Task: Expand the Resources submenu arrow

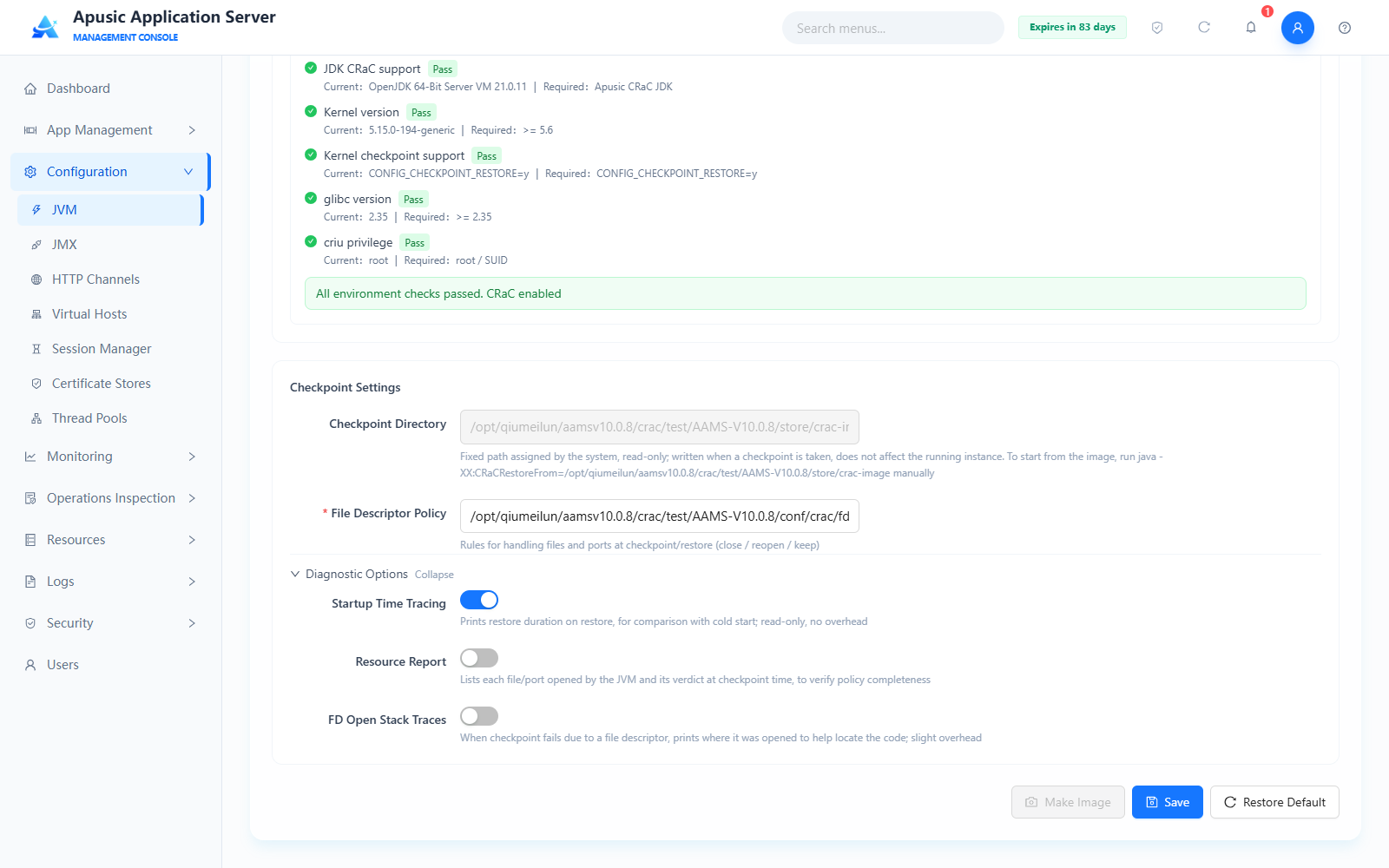Action: click(192, 540)
